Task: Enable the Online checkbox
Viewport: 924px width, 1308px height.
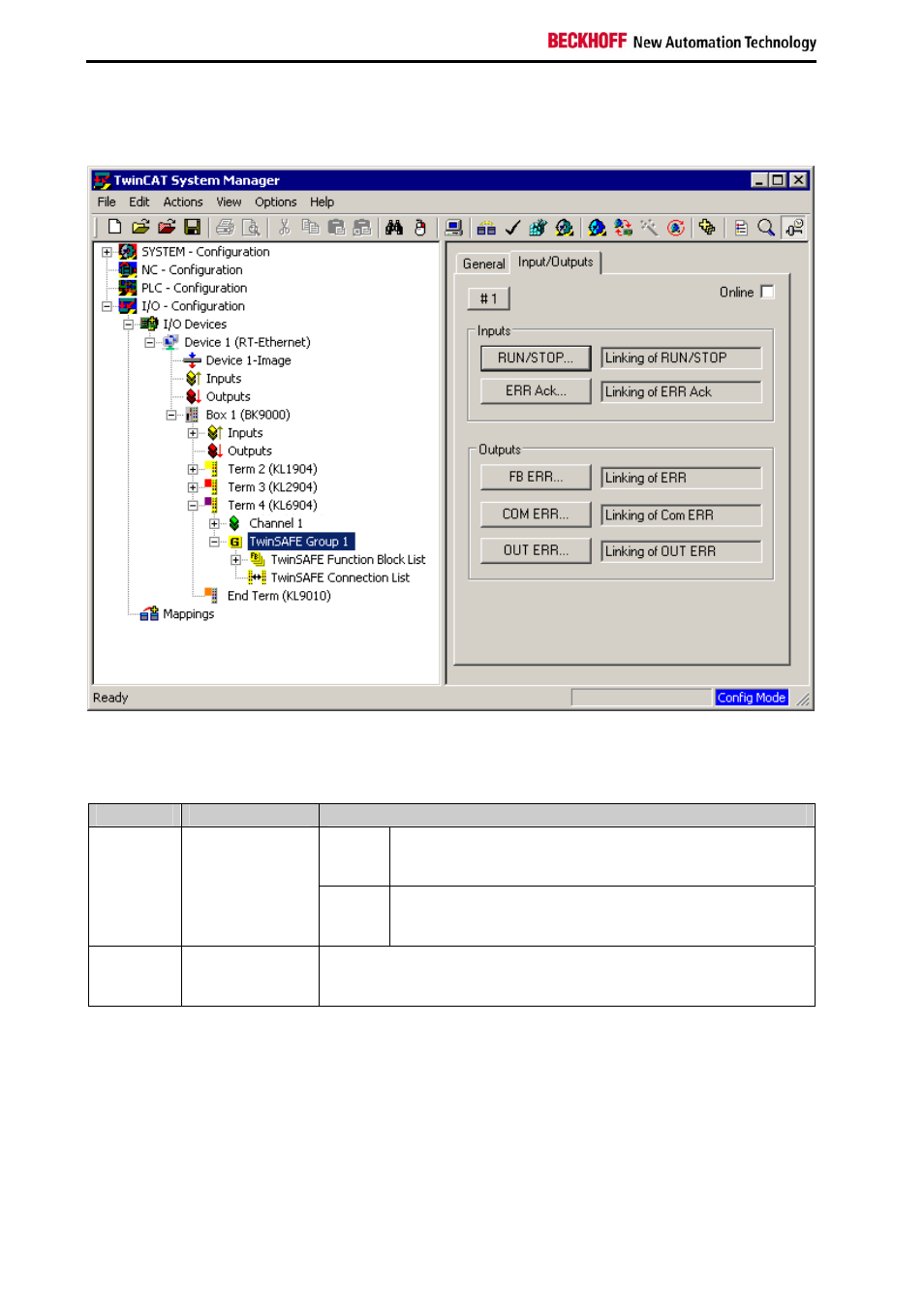Action: click(x=767, y=292)
